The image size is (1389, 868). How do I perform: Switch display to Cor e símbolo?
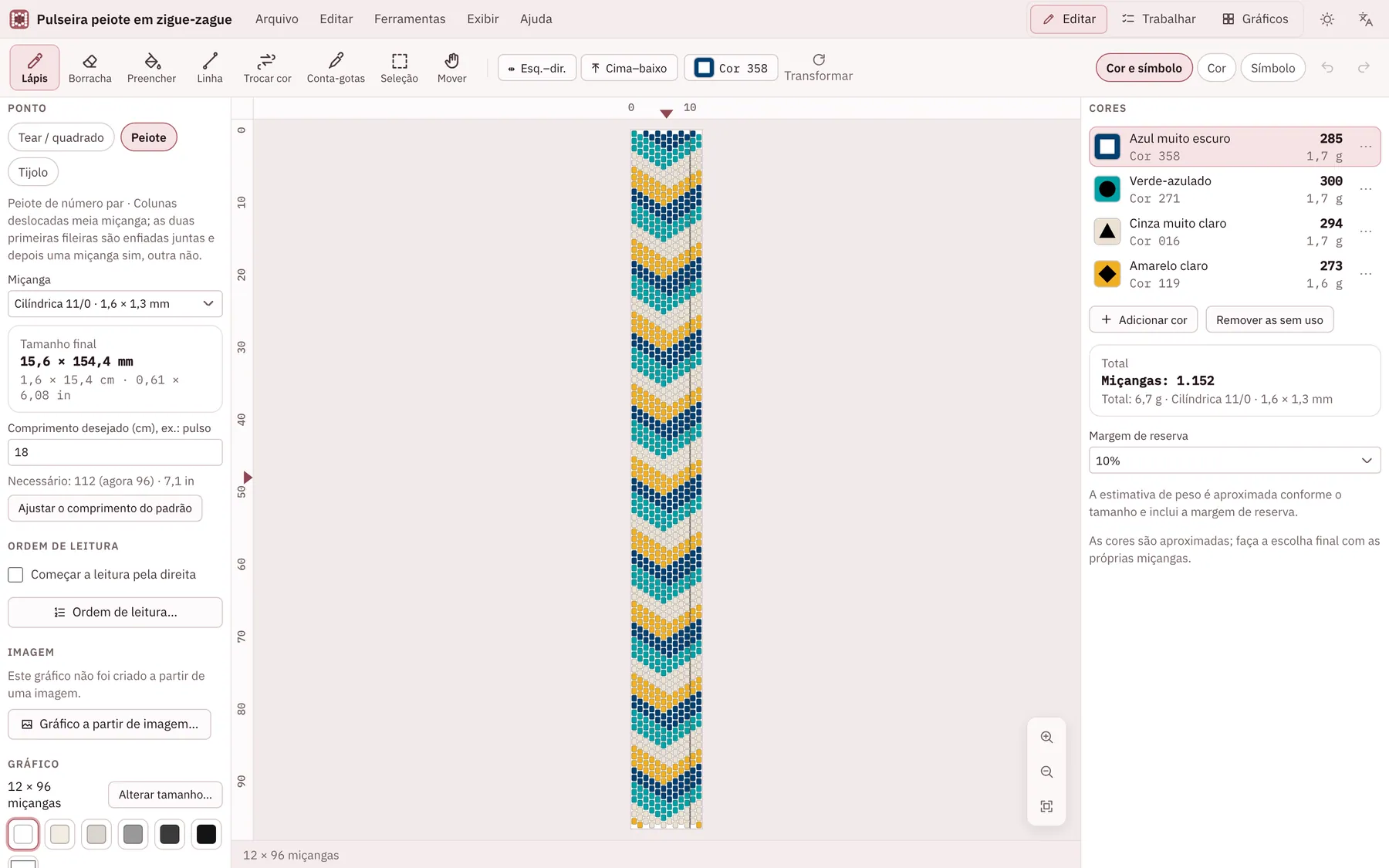point(1144,68)
